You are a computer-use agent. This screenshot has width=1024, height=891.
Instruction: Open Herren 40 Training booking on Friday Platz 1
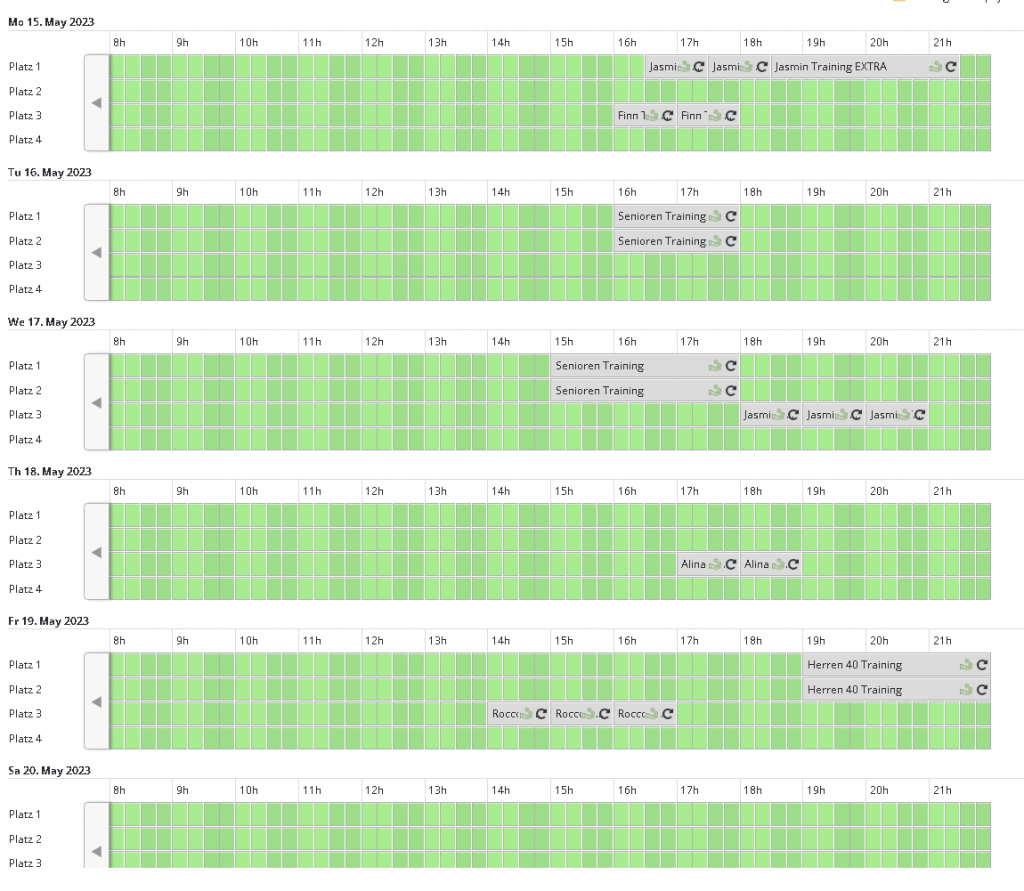point(860,665)
